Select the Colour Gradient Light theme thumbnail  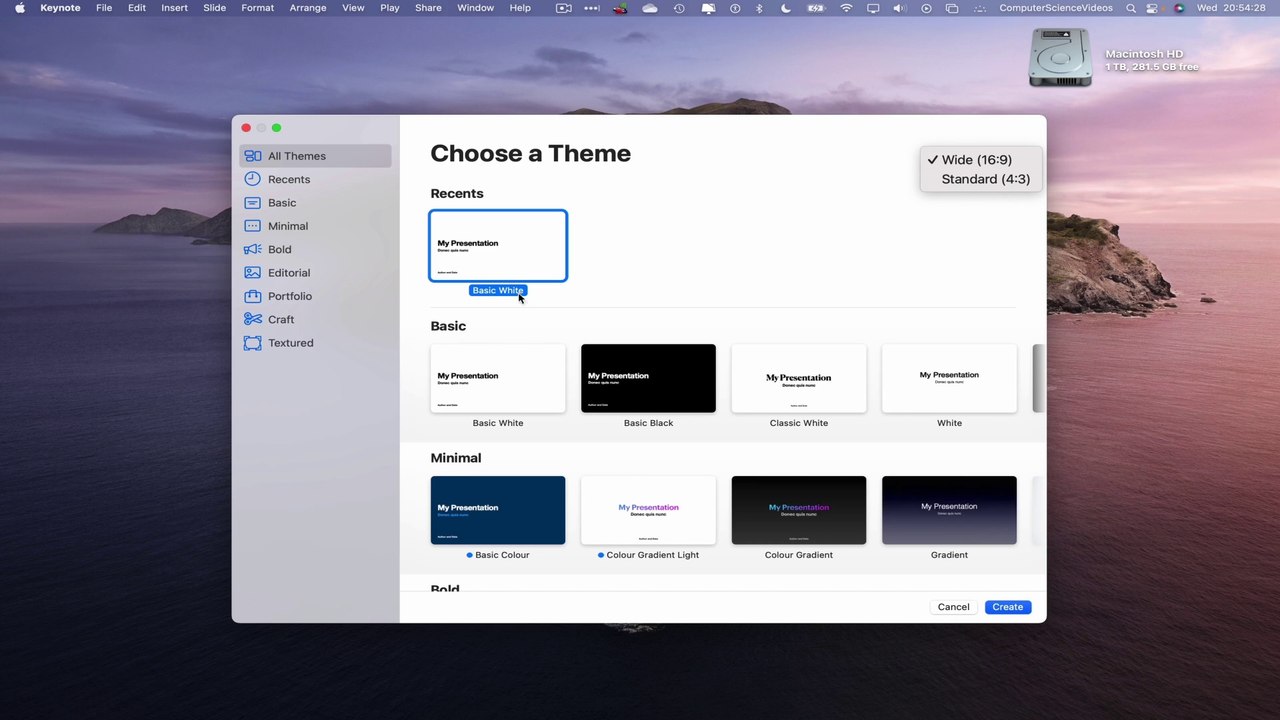648,510
